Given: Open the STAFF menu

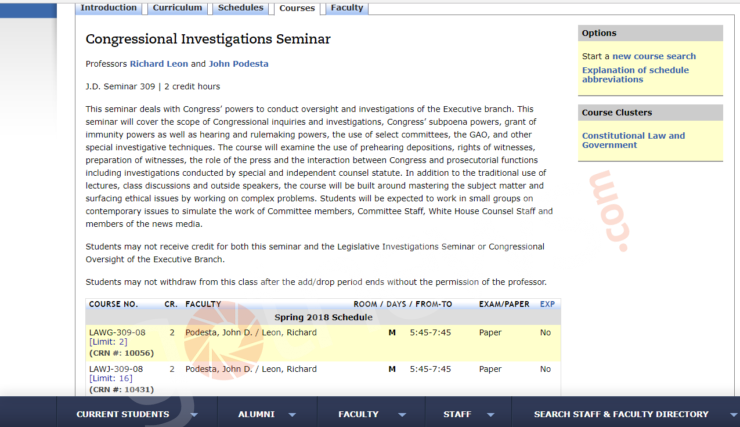Looking at the screenshot, I should (x=457, y=414).
